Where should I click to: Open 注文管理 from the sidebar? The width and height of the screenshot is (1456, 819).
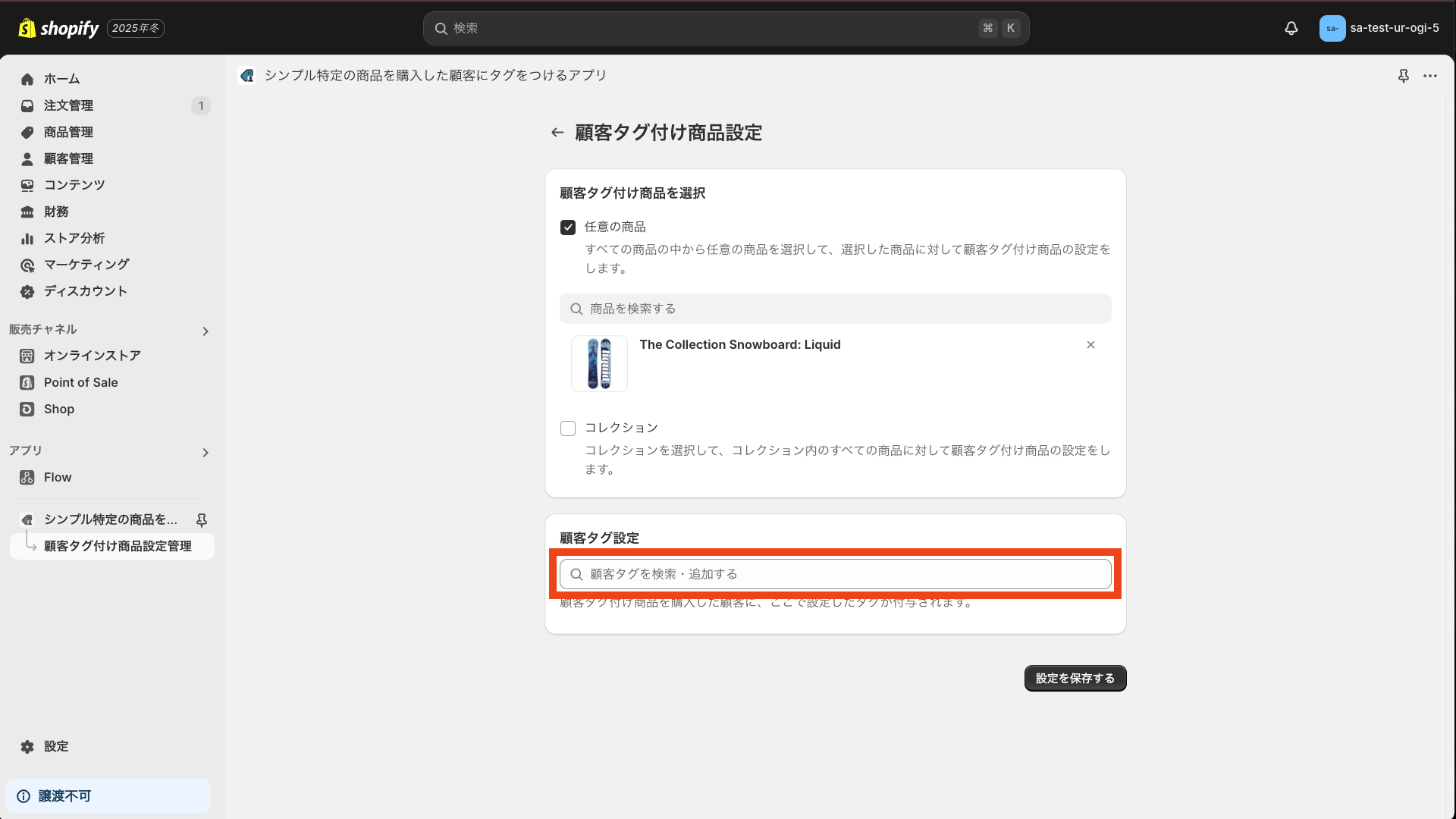(68, 105)
